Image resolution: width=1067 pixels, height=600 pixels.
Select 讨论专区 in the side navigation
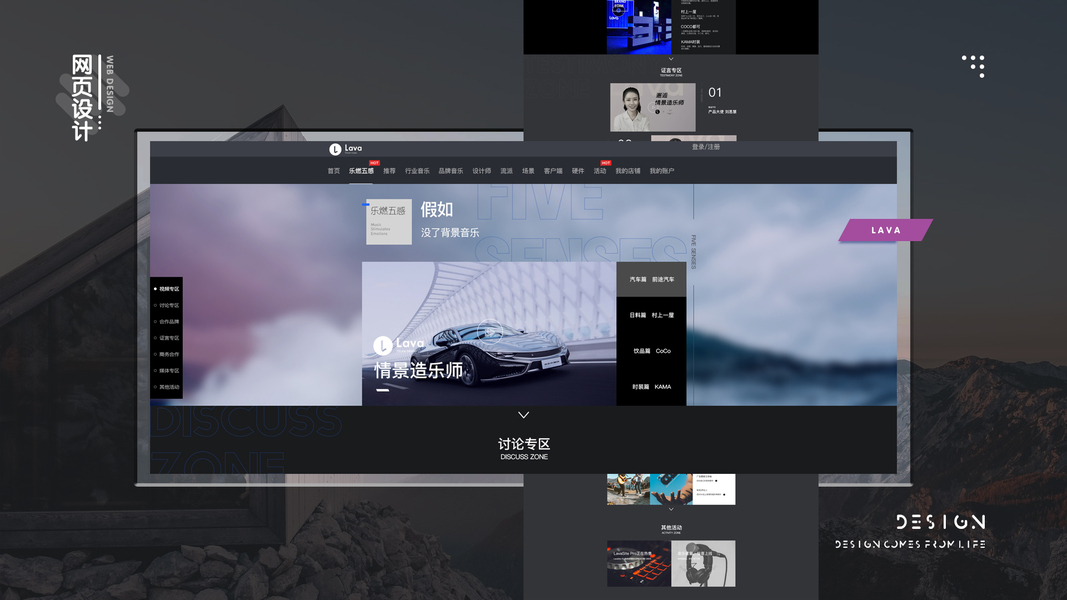[167, 305]
